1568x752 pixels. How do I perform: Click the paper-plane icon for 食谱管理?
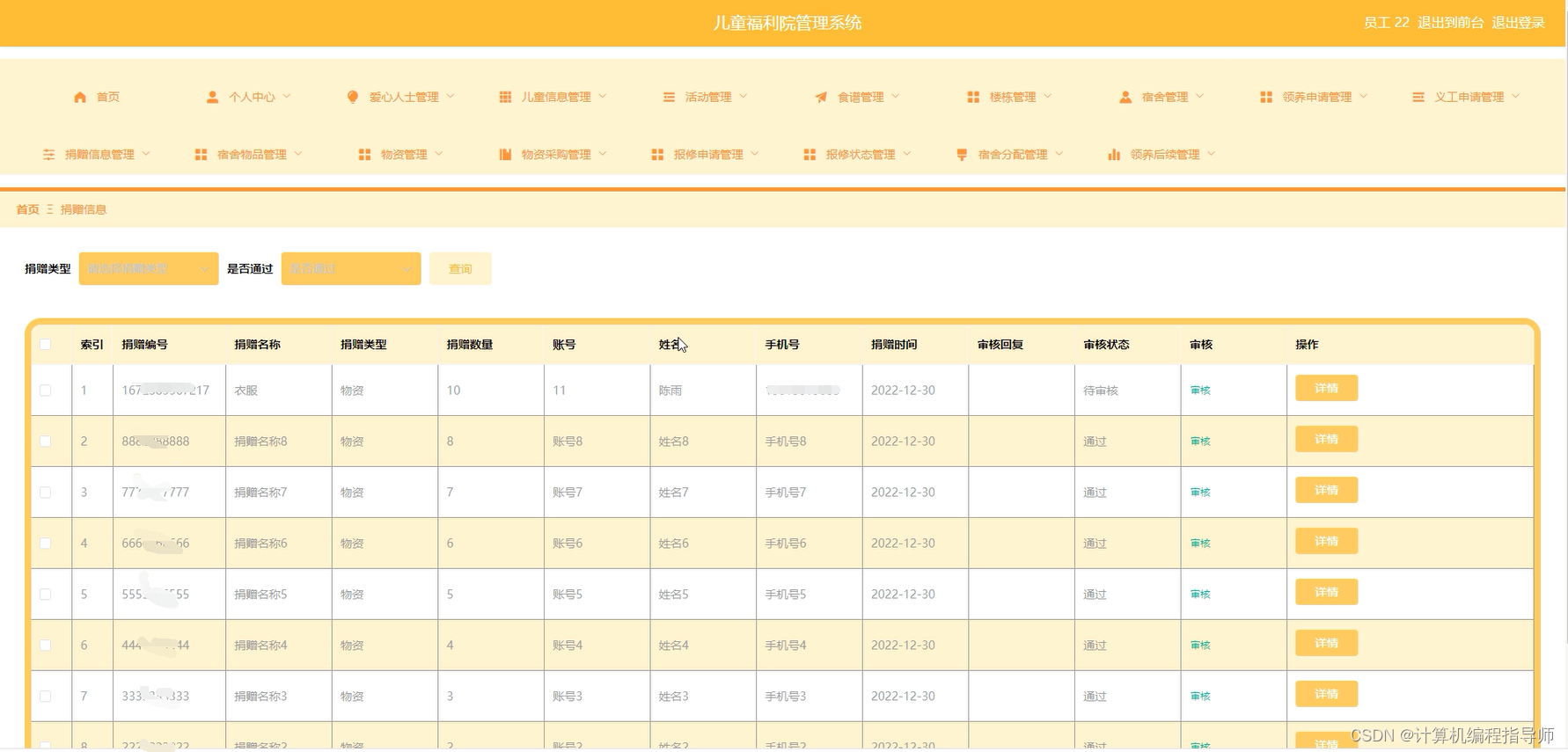coord(821,97)
